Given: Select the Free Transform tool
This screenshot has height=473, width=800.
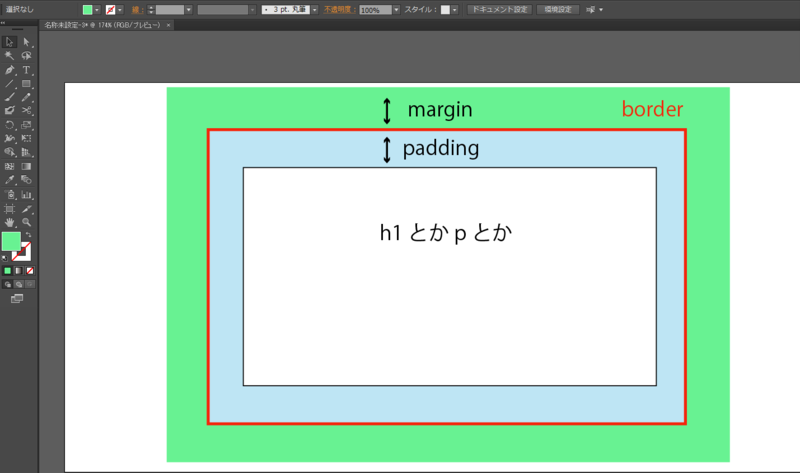Looking at the screenshot, I should (26, 138).
